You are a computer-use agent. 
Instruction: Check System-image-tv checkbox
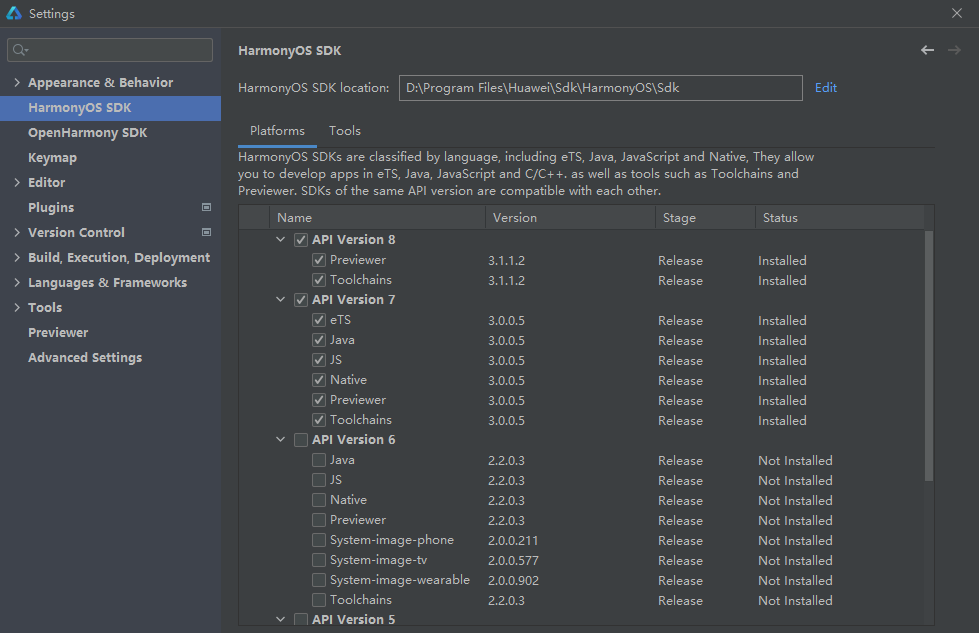[319, 559]
